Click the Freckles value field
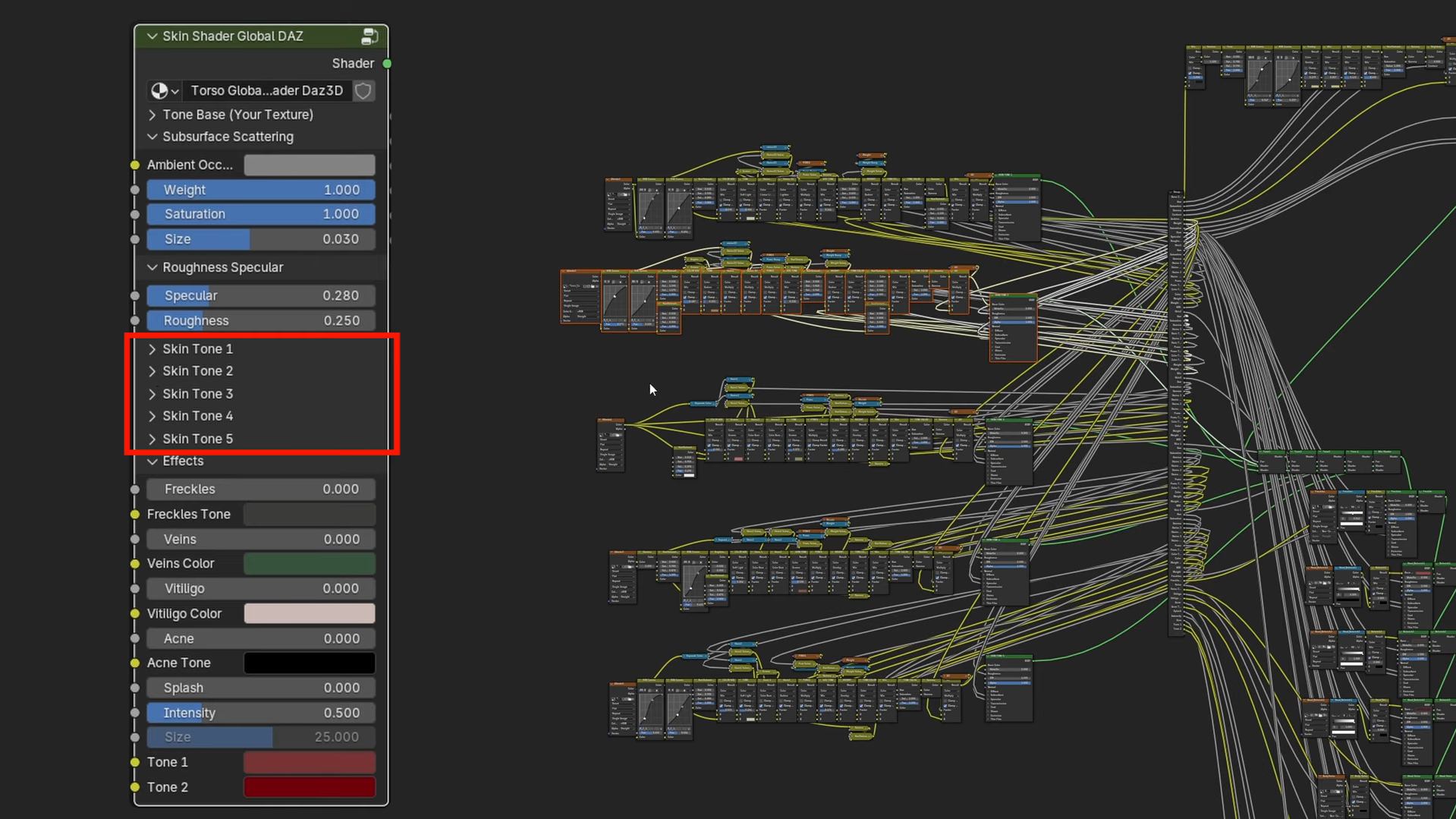1456x819 pixels. coord(261,489)
